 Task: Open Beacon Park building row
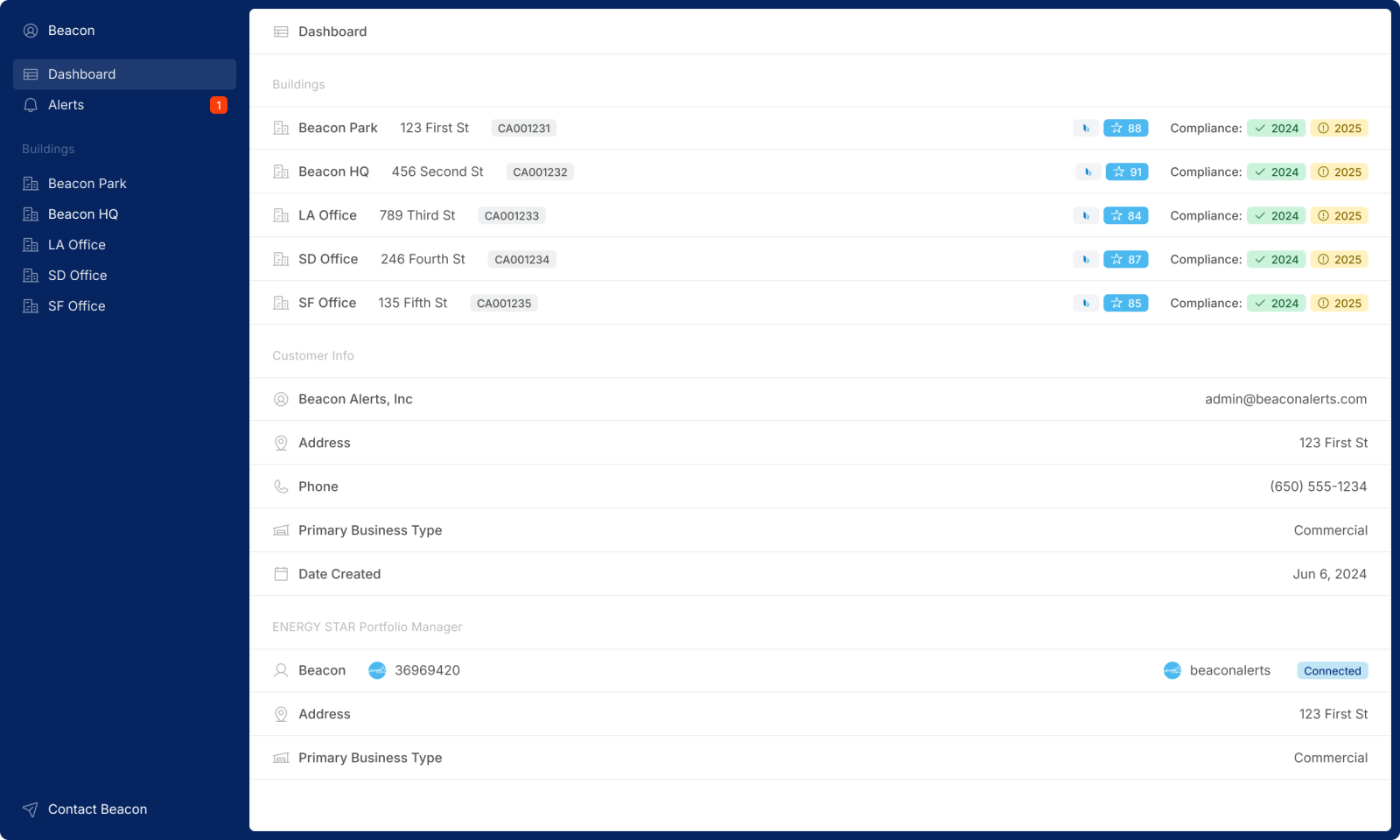coord(820,128)
